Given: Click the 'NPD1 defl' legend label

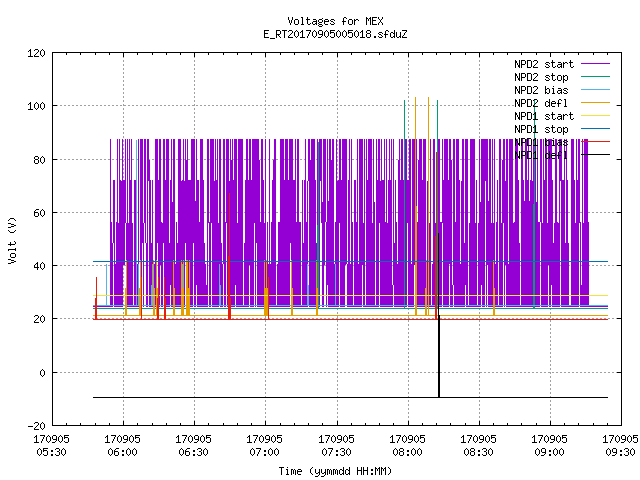Looking at the screenshot, I should [x=541, y=156].
